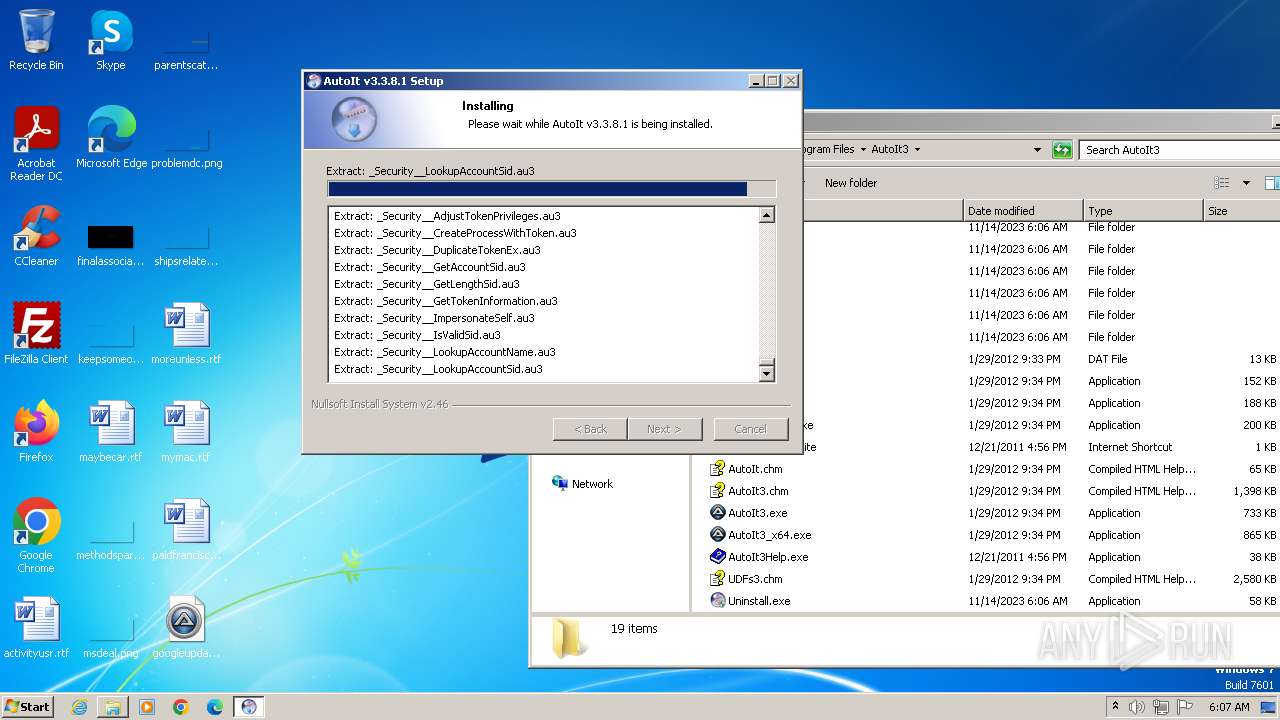Open Acrobat Reader DC shortcut
The image size is (1280, 720).
tap(36, 144)
